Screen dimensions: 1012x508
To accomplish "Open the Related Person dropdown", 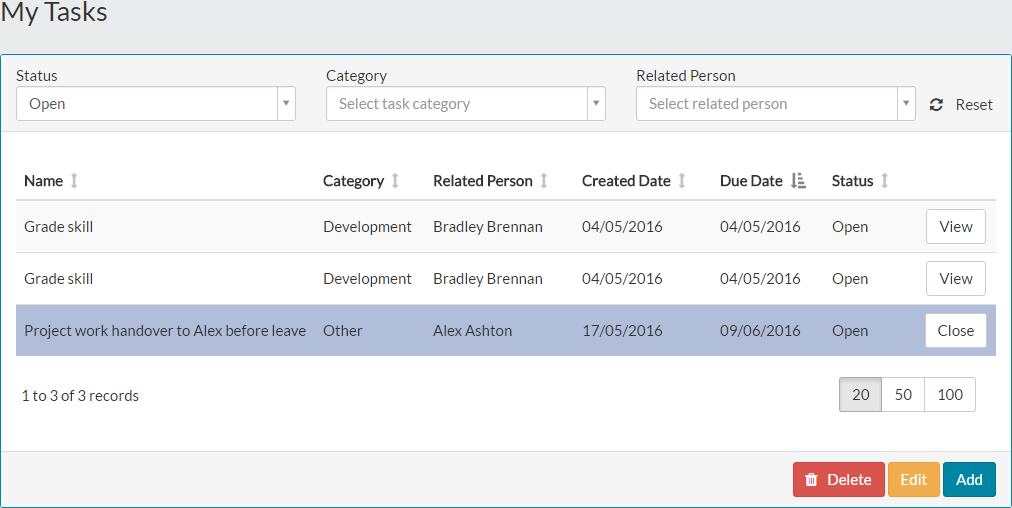I will coord(906,104).
